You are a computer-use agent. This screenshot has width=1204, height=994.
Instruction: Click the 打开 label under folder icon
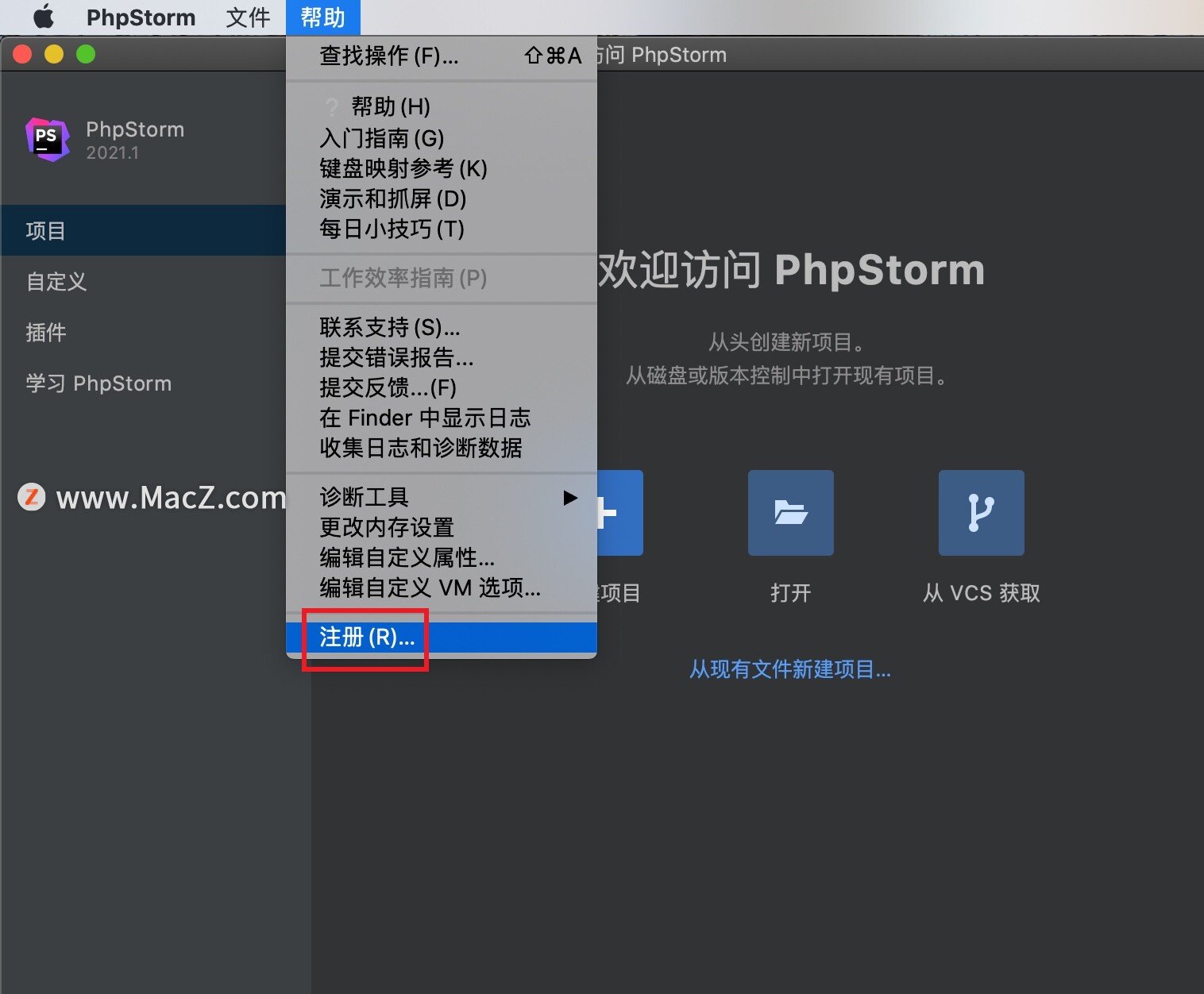(791, 593)
